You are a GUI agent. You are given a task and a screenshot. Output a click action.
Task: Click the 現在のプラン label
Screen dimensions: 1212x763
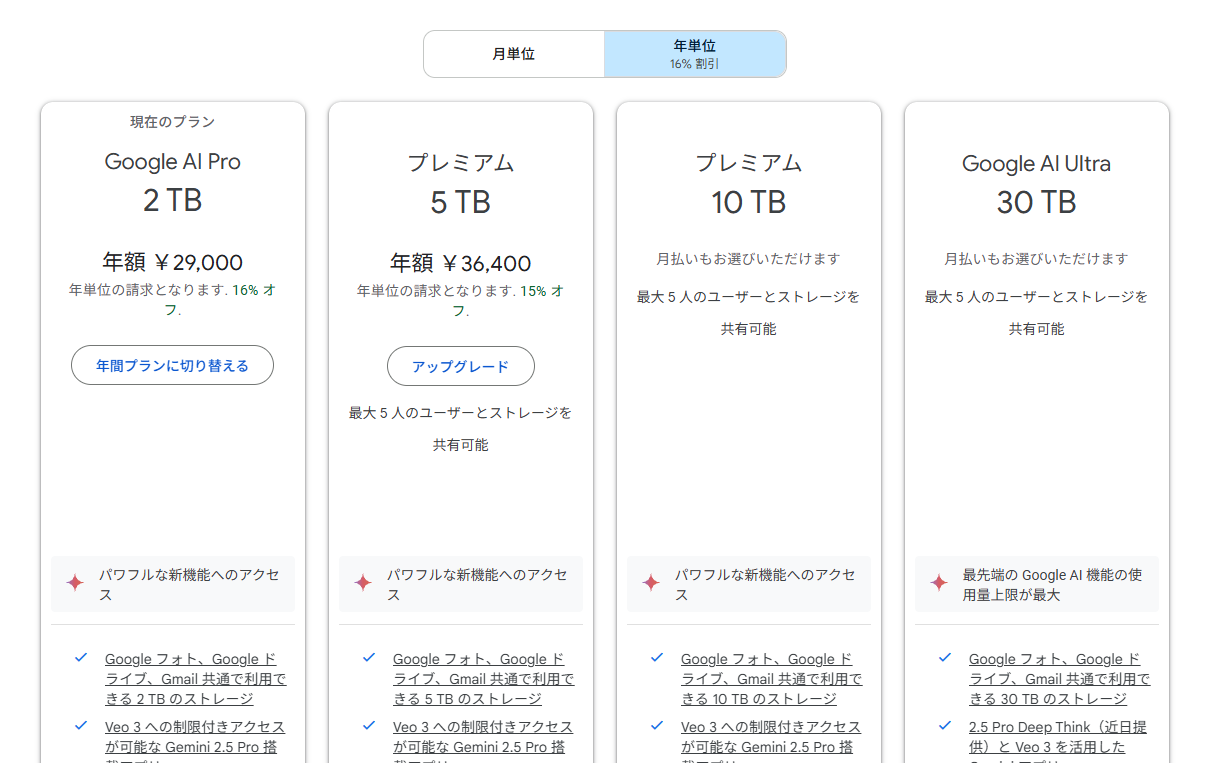click(173, 122)
